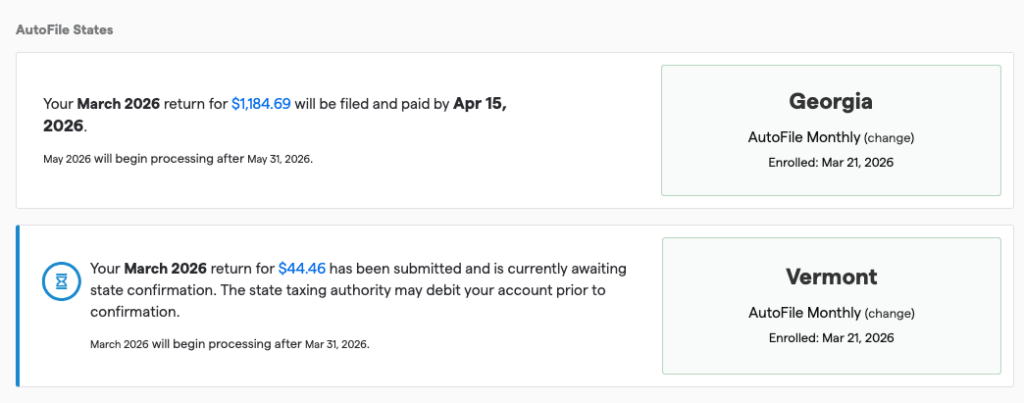Image resolution: width=1024 pixels, height=403 pixels.
Task: Click the 'awaiting state confirmation' message text
Action: click(x=360, y=290)
